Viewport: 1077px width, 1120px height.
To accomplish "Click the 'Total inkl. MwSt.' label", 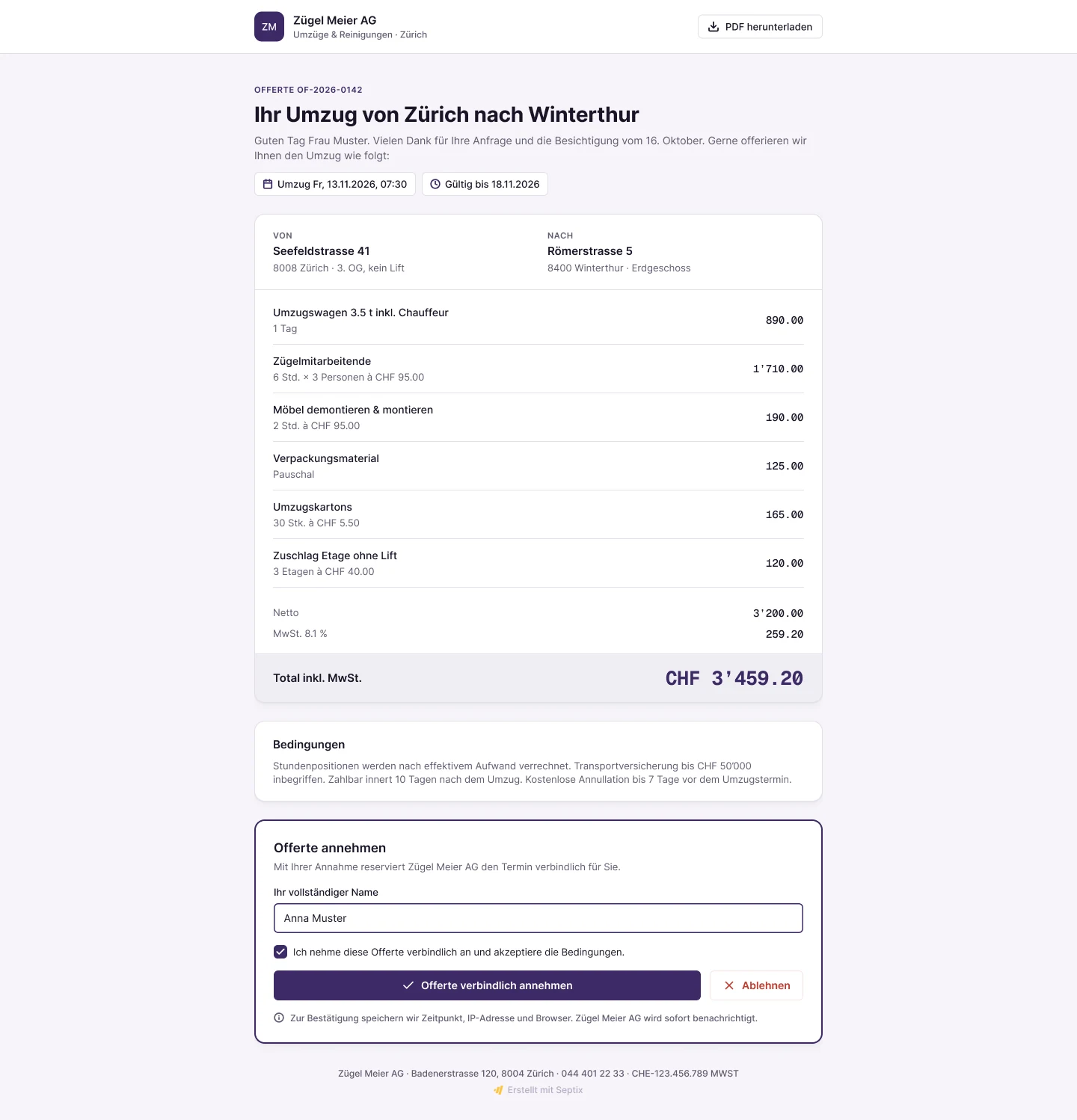I will pyautogui.click(x=317, y=678).
